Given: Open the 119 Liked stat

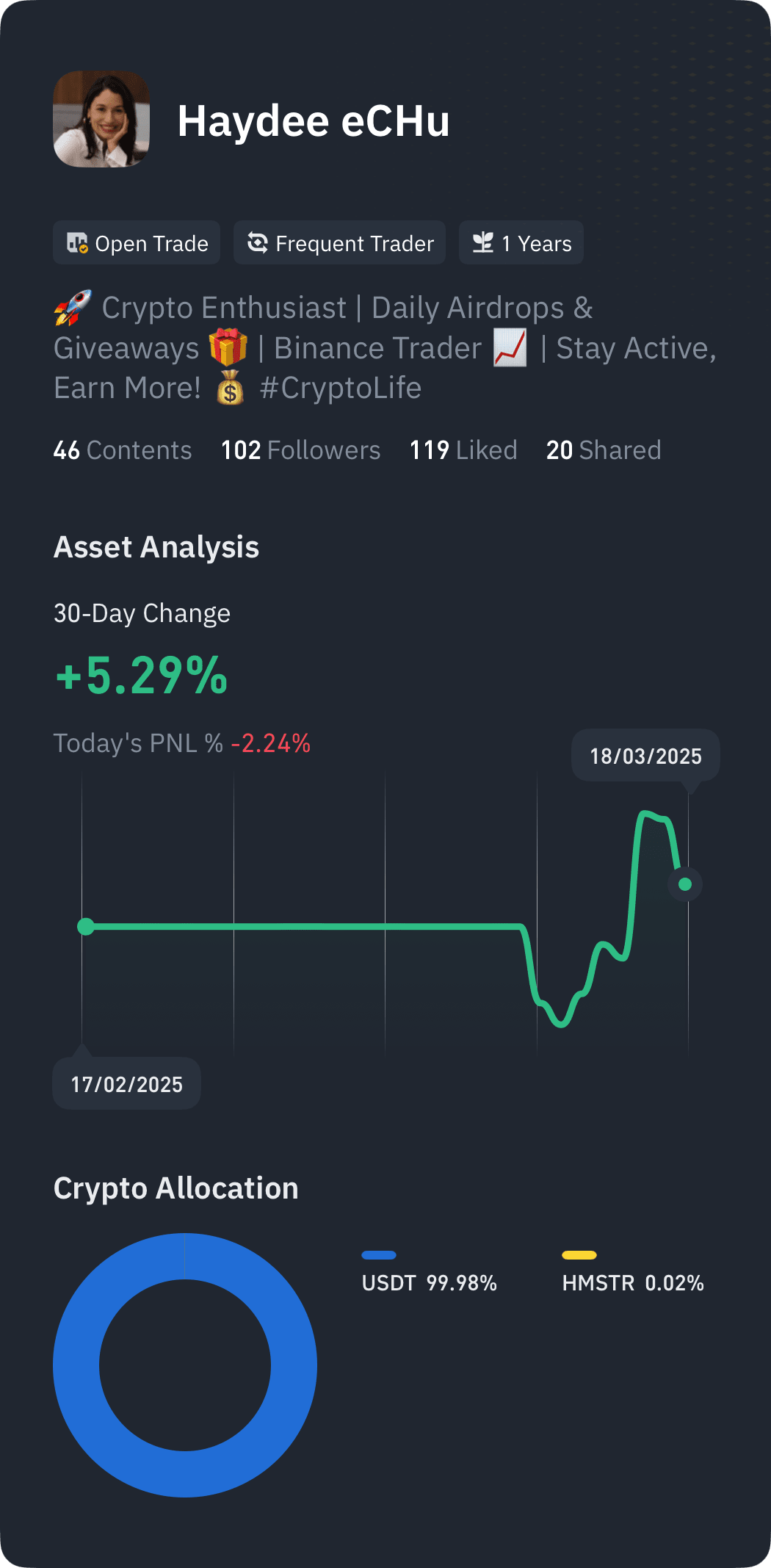Looking at the screenshot, I should click(463, 450).
